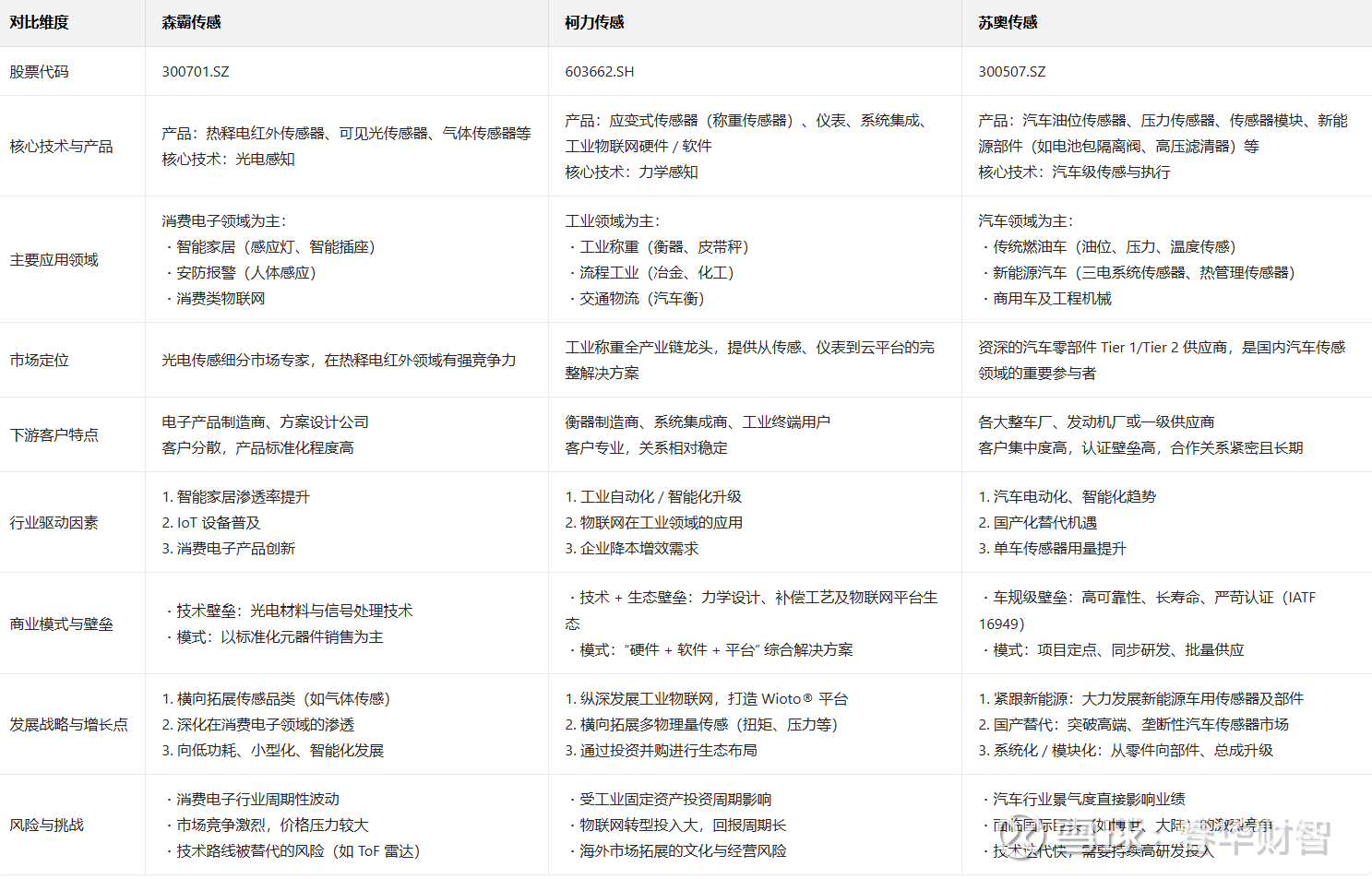The width and height of the screenshot is (1372, 879).
Task: Click the item "2. 国产化替代机遇"
Action: [x=1038, y=523]
